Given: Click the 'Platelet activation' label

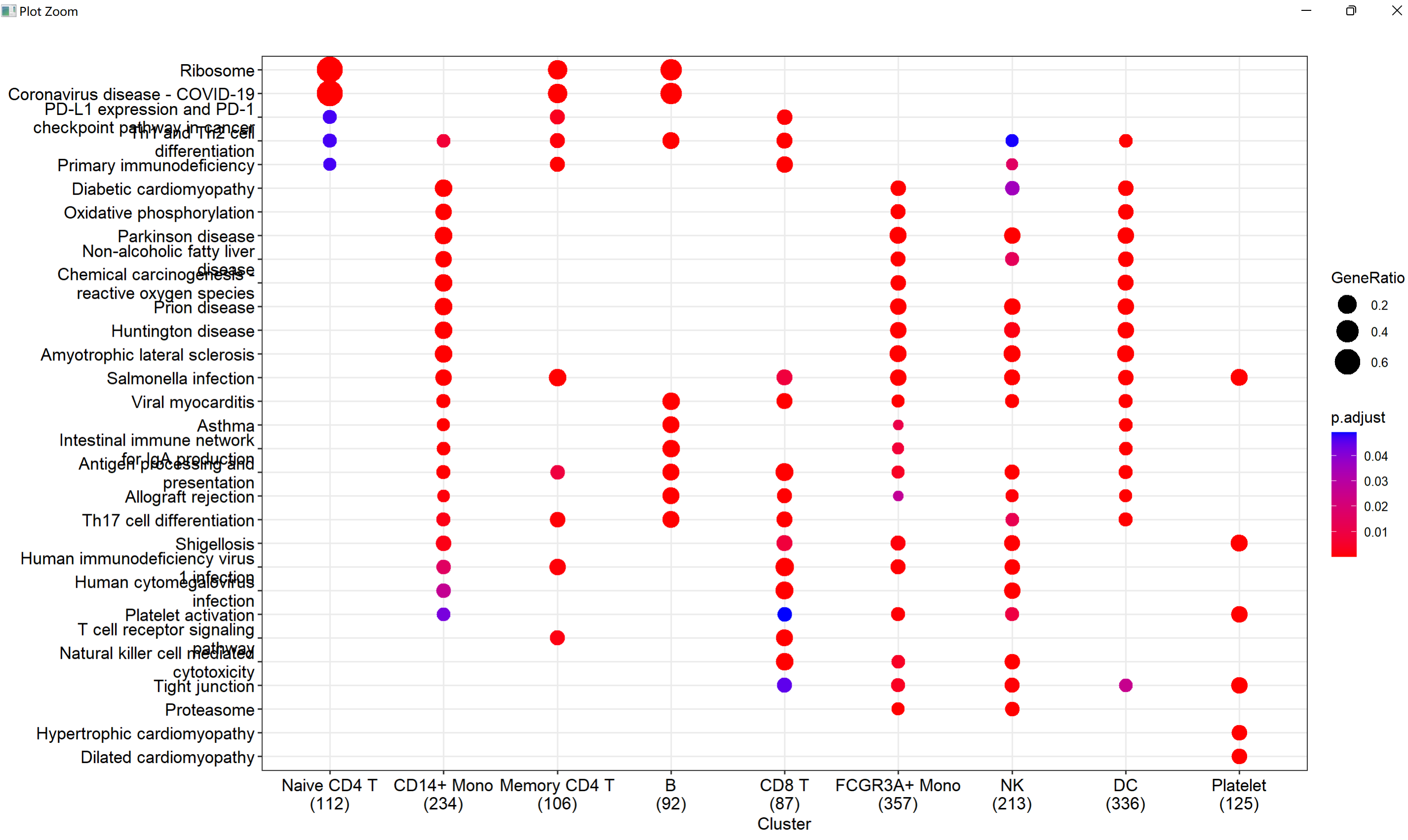Looking at the screenshot, I should click(190, 615).
